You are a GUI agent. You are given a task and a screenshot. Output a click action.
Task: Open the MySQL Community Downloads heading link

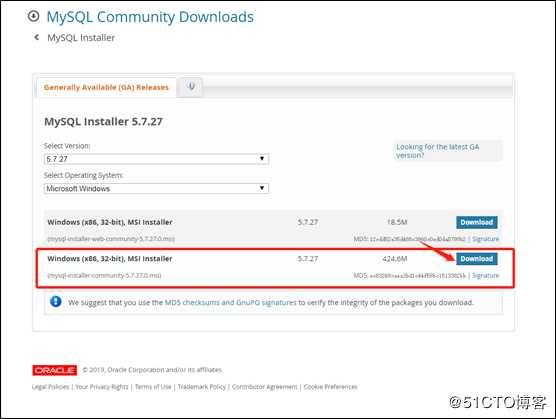[150, 17]
